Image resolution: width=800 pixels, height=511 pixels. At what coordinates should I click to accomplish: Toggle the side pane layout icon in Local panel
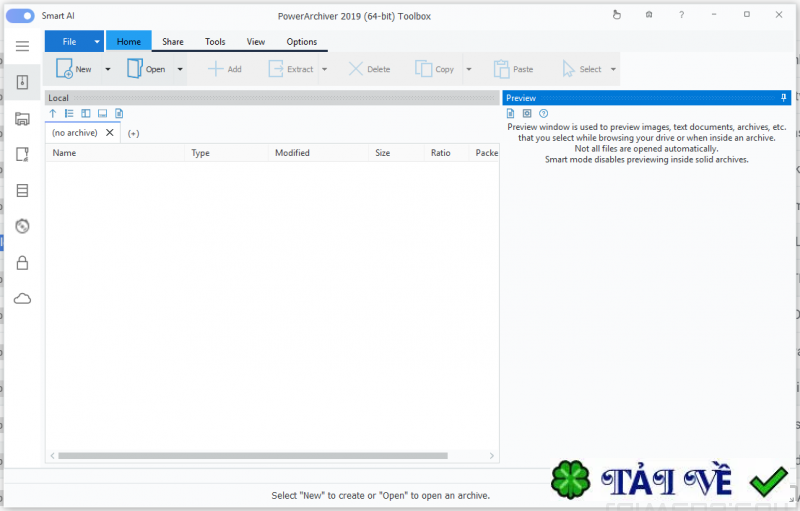86,113
